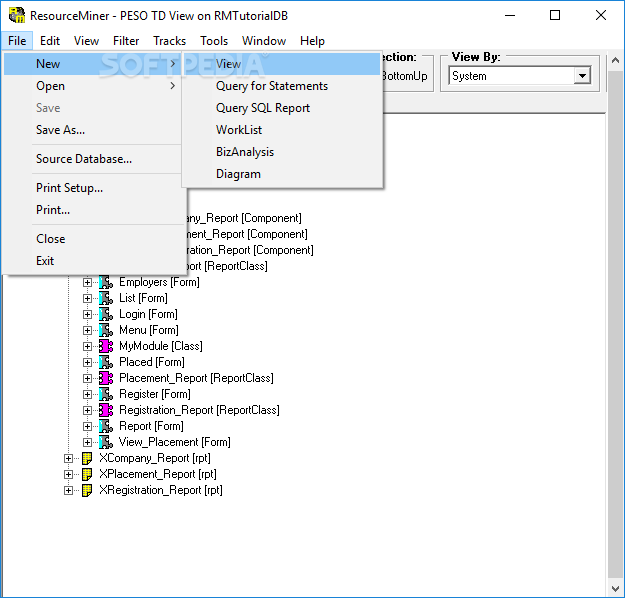Select the XCompany_Report [rpt] tree row
Screen dimensions: 625x598
coord(155,458)
